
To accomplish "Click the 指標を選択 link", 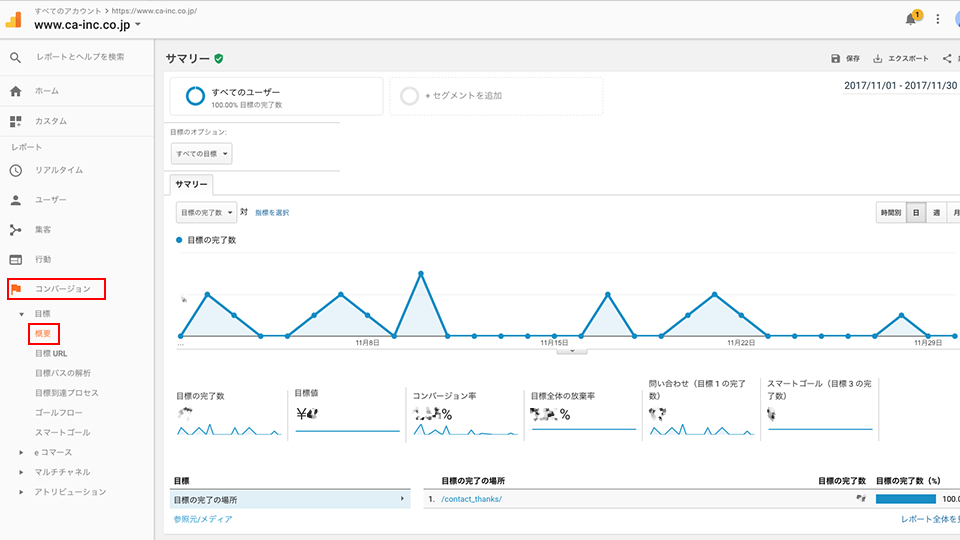I will coord(272,213).
